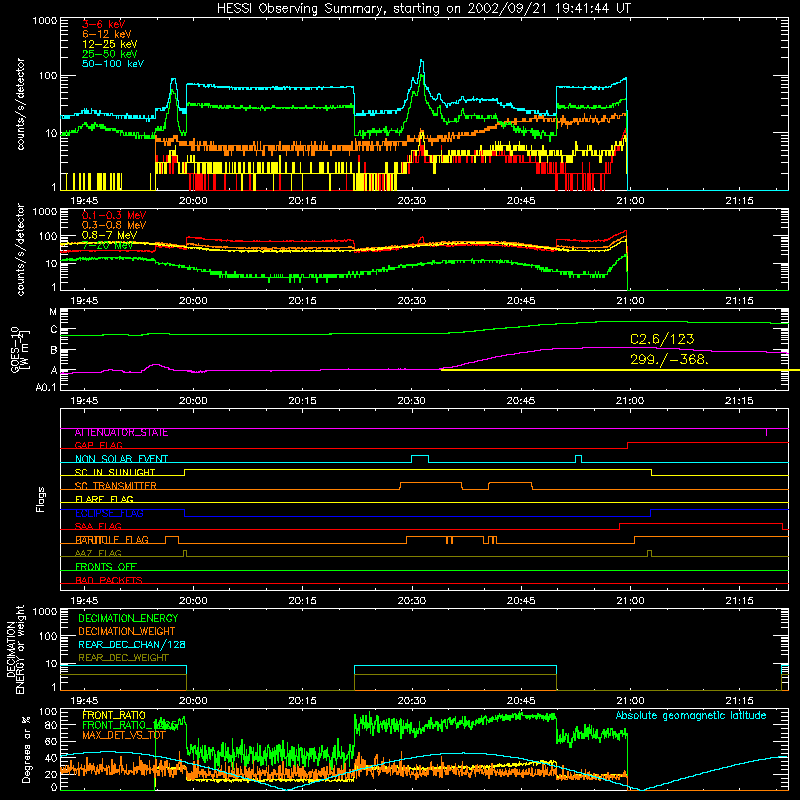Click the 12-25 keV legend entry
Screen dimensions: 800x800
point(109,44)
